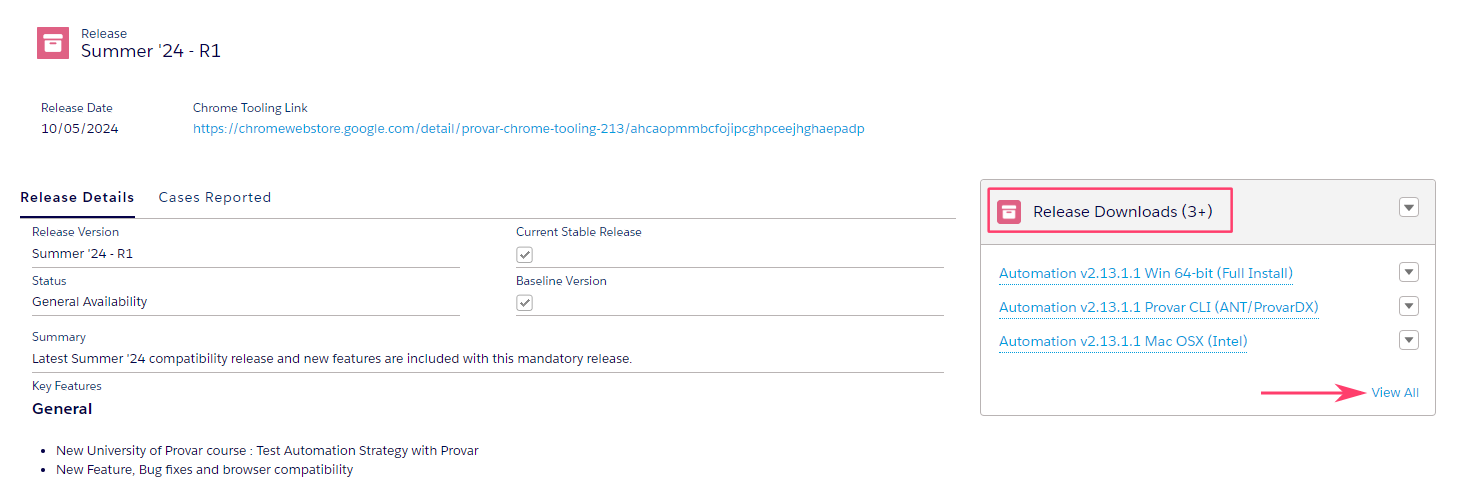
Task: Expand actions for Win 64-bit Full Install
Action: (x=1409, y=272)
